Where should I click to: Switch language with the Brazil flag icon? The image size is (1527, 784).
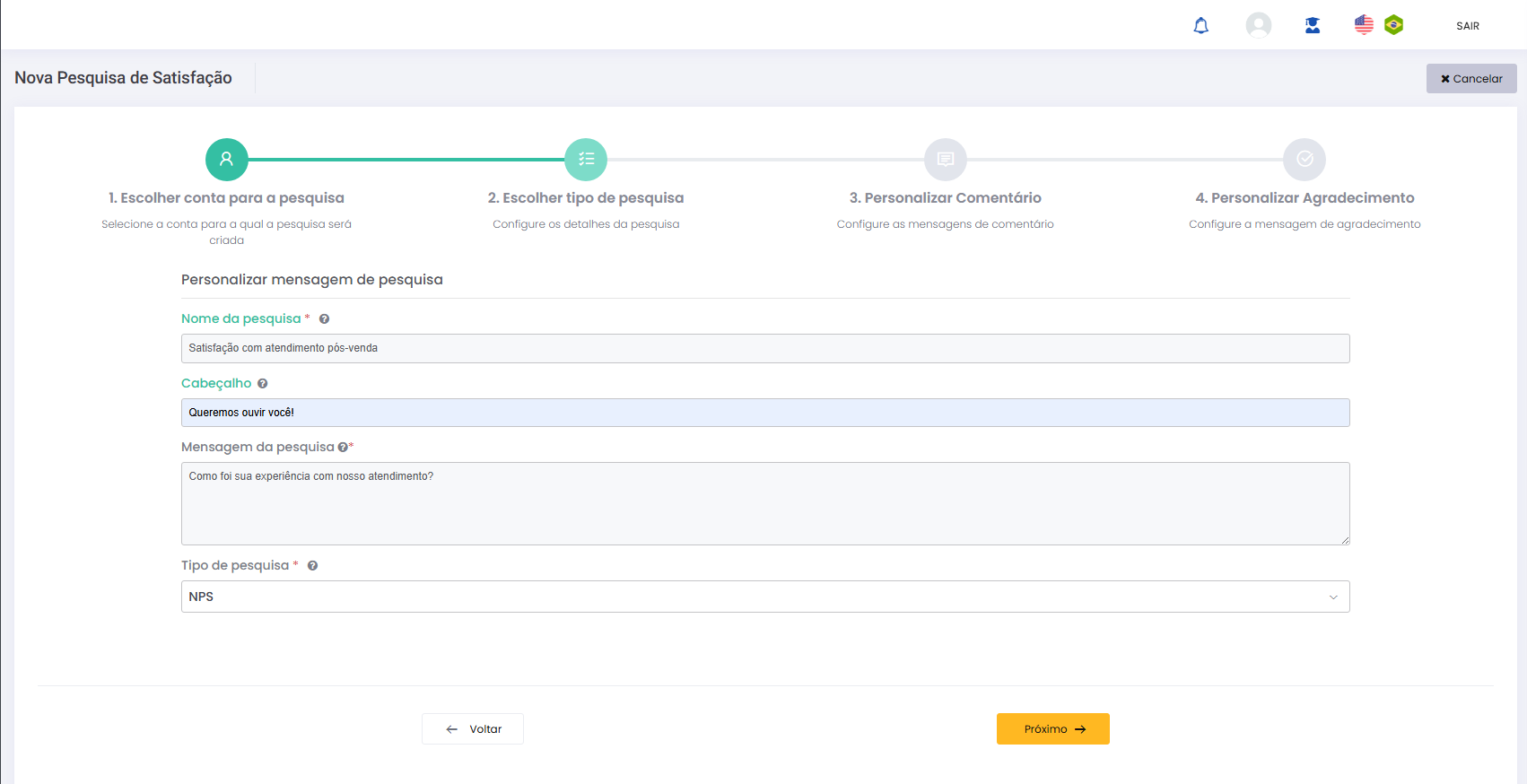tap(1393, 25)
